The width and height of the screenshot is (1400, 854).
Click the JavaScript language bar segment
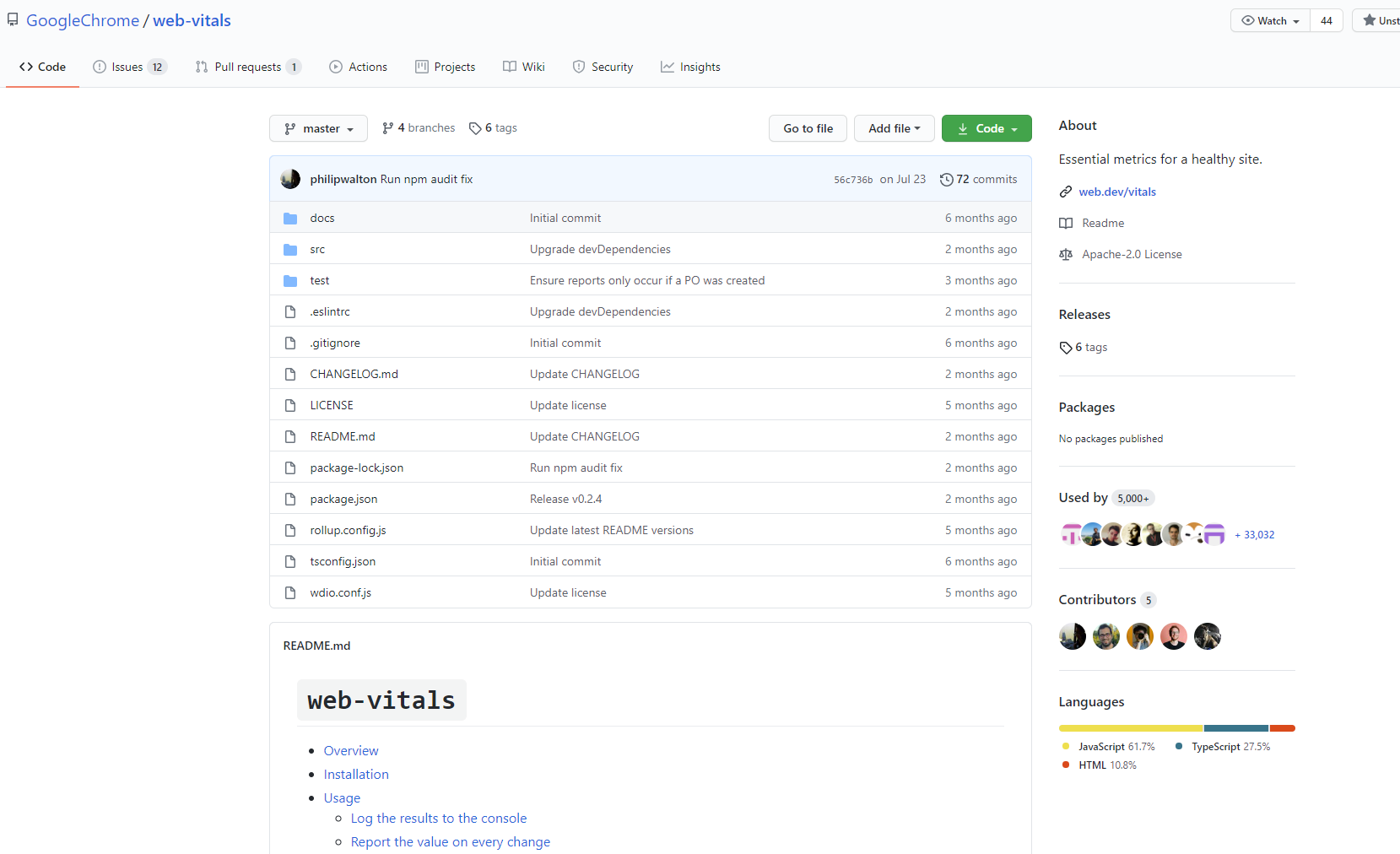[x=1131, y=728]
